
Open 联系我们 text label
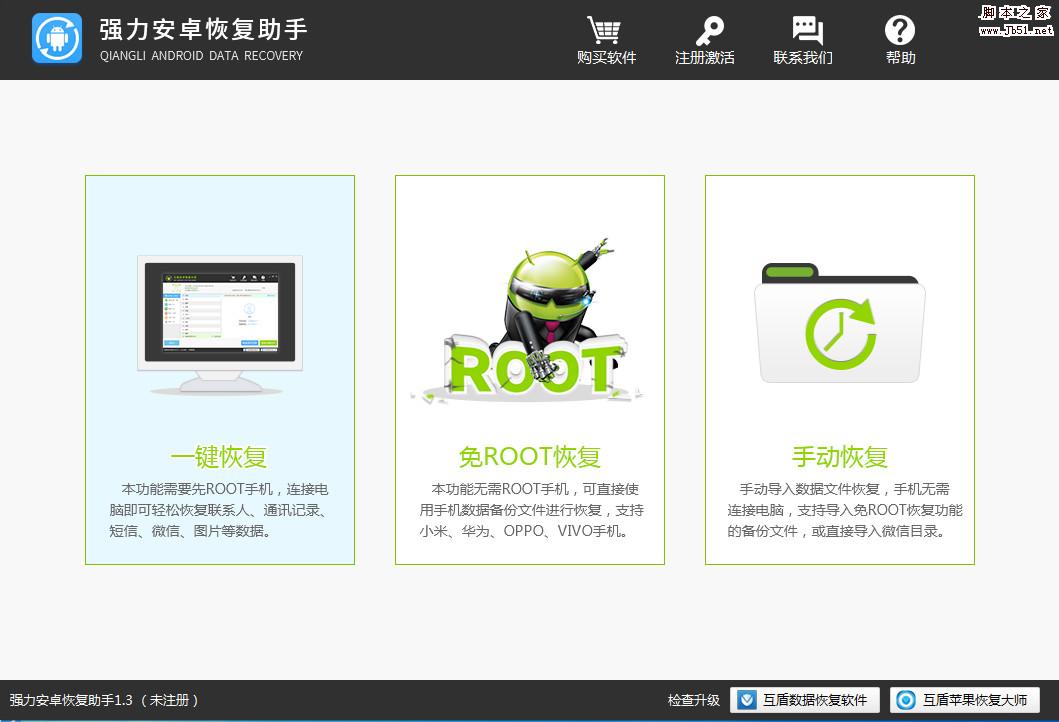click(803, 58)
